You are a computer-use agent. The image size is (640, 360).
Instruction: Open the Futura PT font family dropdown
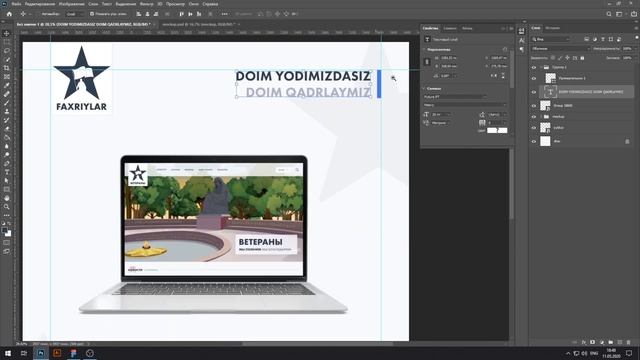coord(455,97)
